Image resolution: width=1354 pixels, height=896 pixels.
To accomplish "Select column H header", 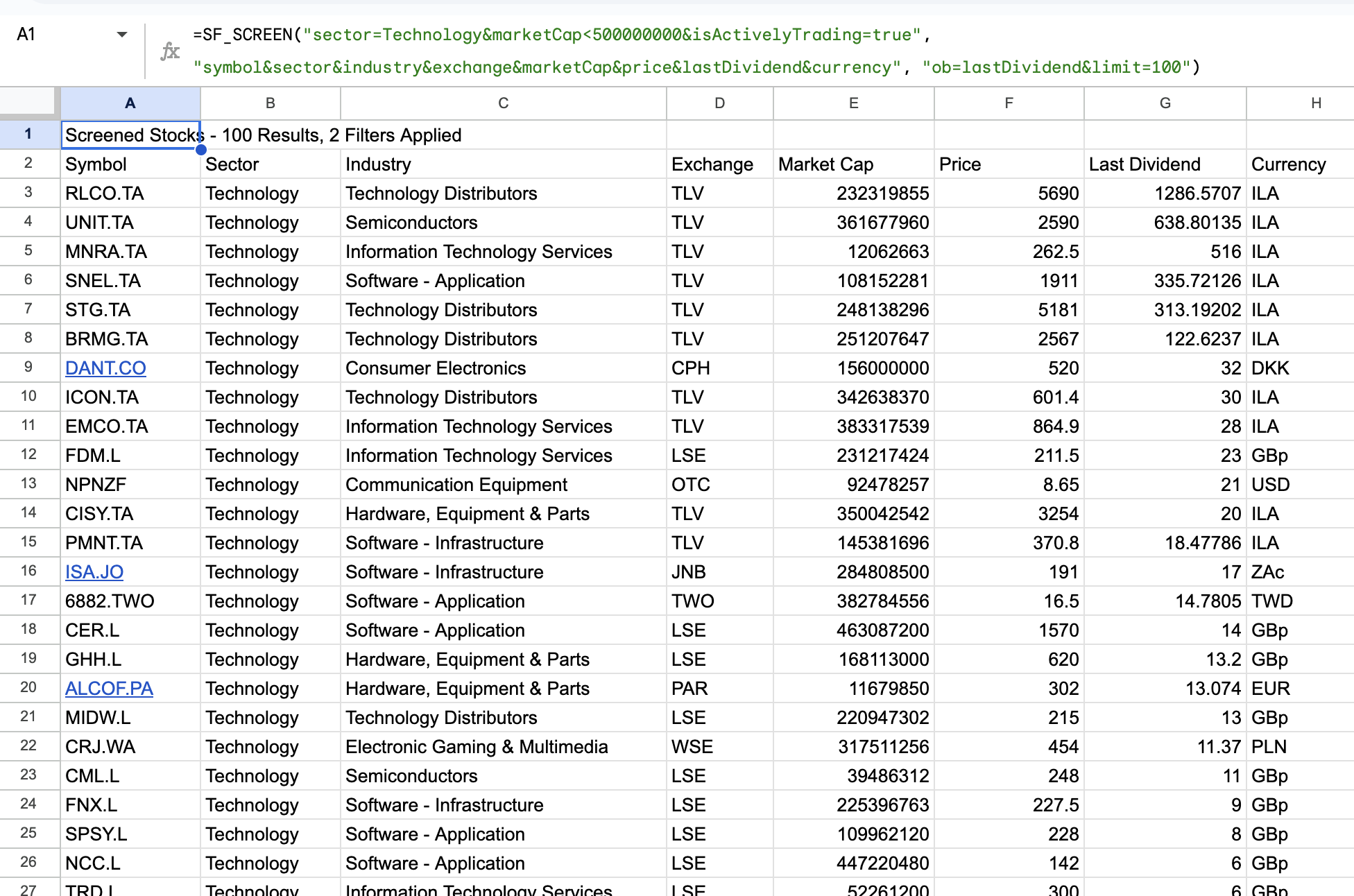I will (1301, 103).
